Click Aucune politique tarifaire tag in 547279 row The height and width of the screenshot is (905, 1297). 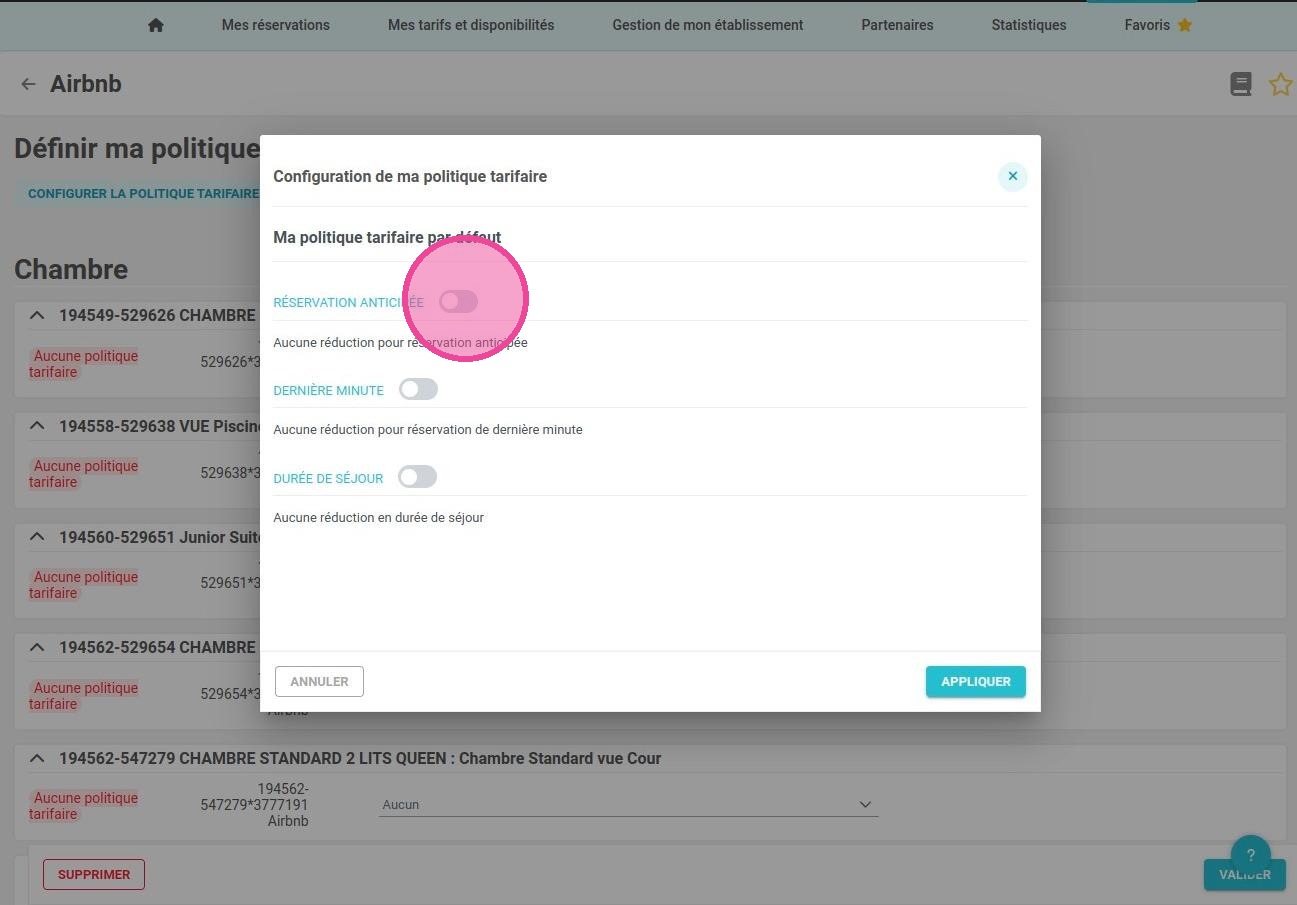(84, 806)
